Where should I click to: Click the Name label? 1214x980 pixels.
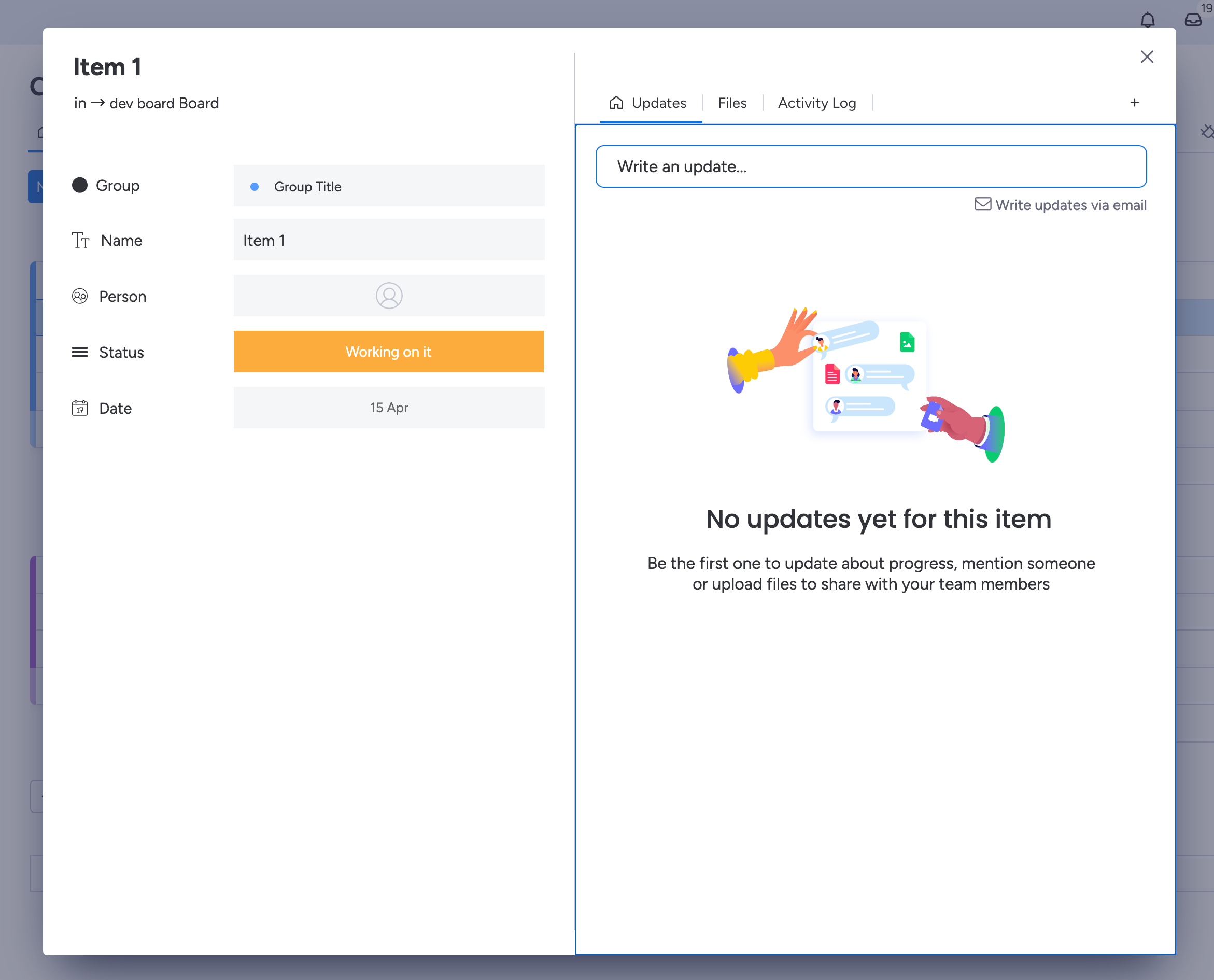click(x=121, y=241)
